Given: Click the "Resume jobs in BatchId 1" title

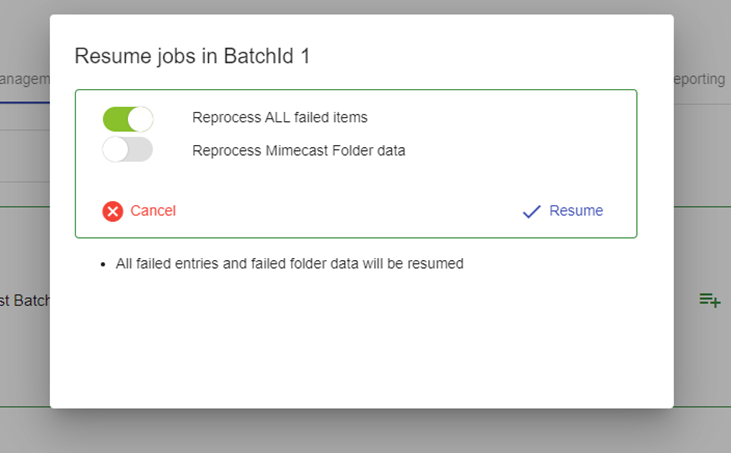Looking at the screenshot, I should tap(192, 56).
